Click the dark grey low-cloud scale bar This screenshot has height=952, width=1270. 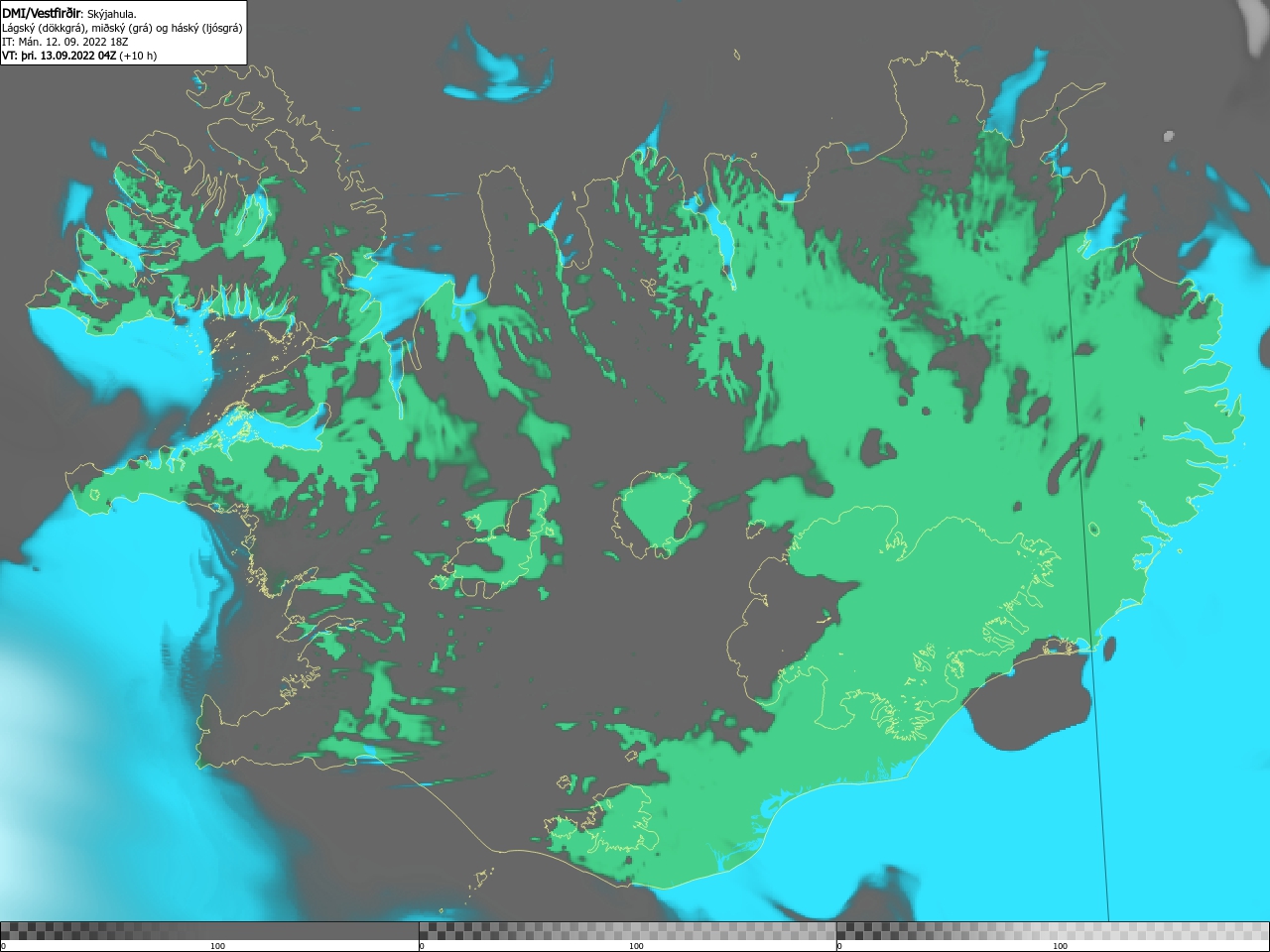[209, 931]
